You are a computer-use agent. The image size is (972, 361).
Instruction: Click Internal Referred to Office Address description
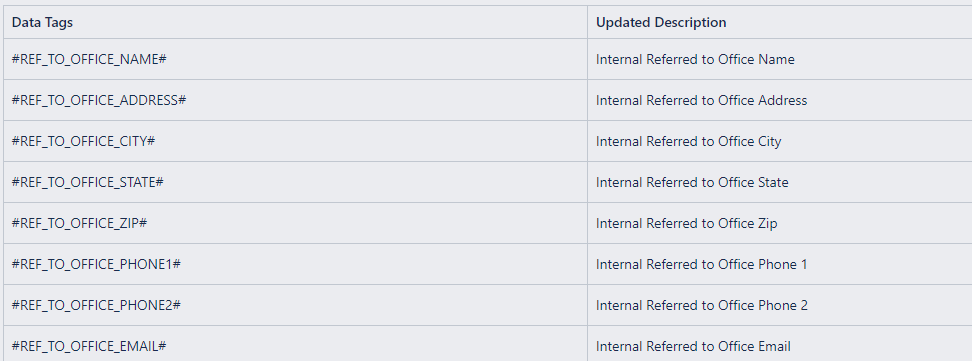coord(701,100)
